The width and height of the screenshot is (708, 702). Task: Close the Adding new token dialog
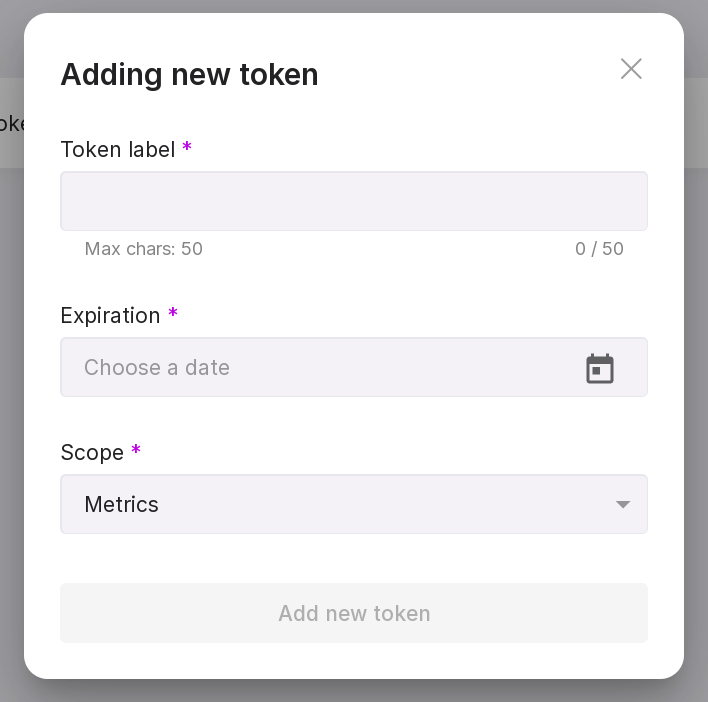pyautogui.click(x=631, y=69)
